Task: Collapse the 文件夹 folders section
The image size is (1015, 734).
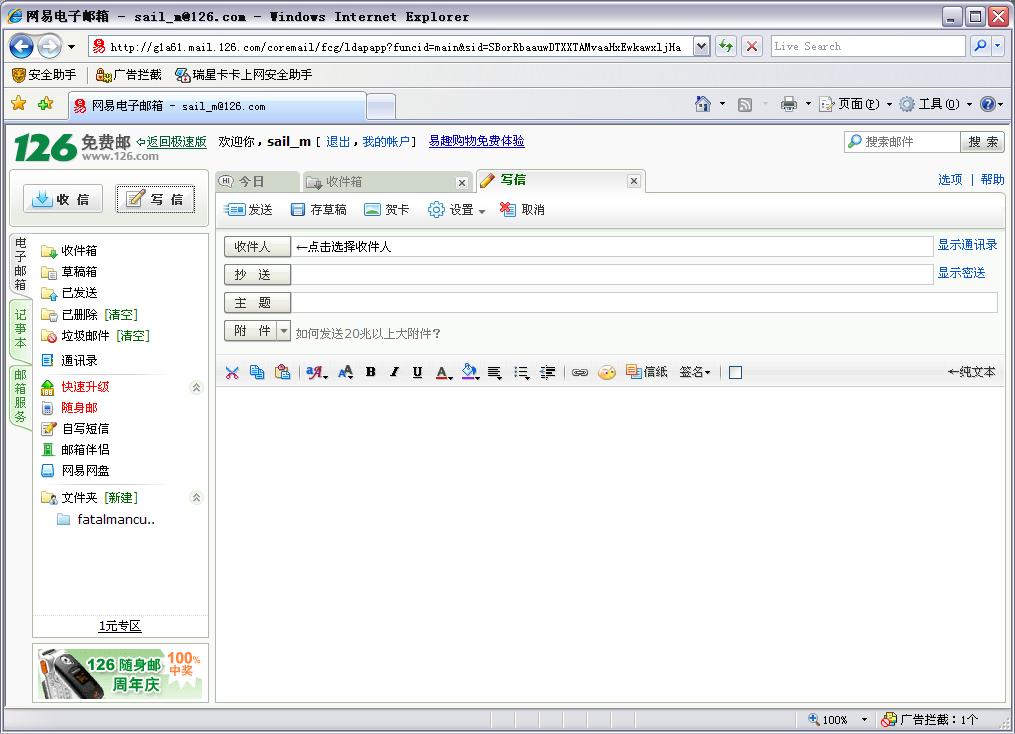Action: point(196,498)
